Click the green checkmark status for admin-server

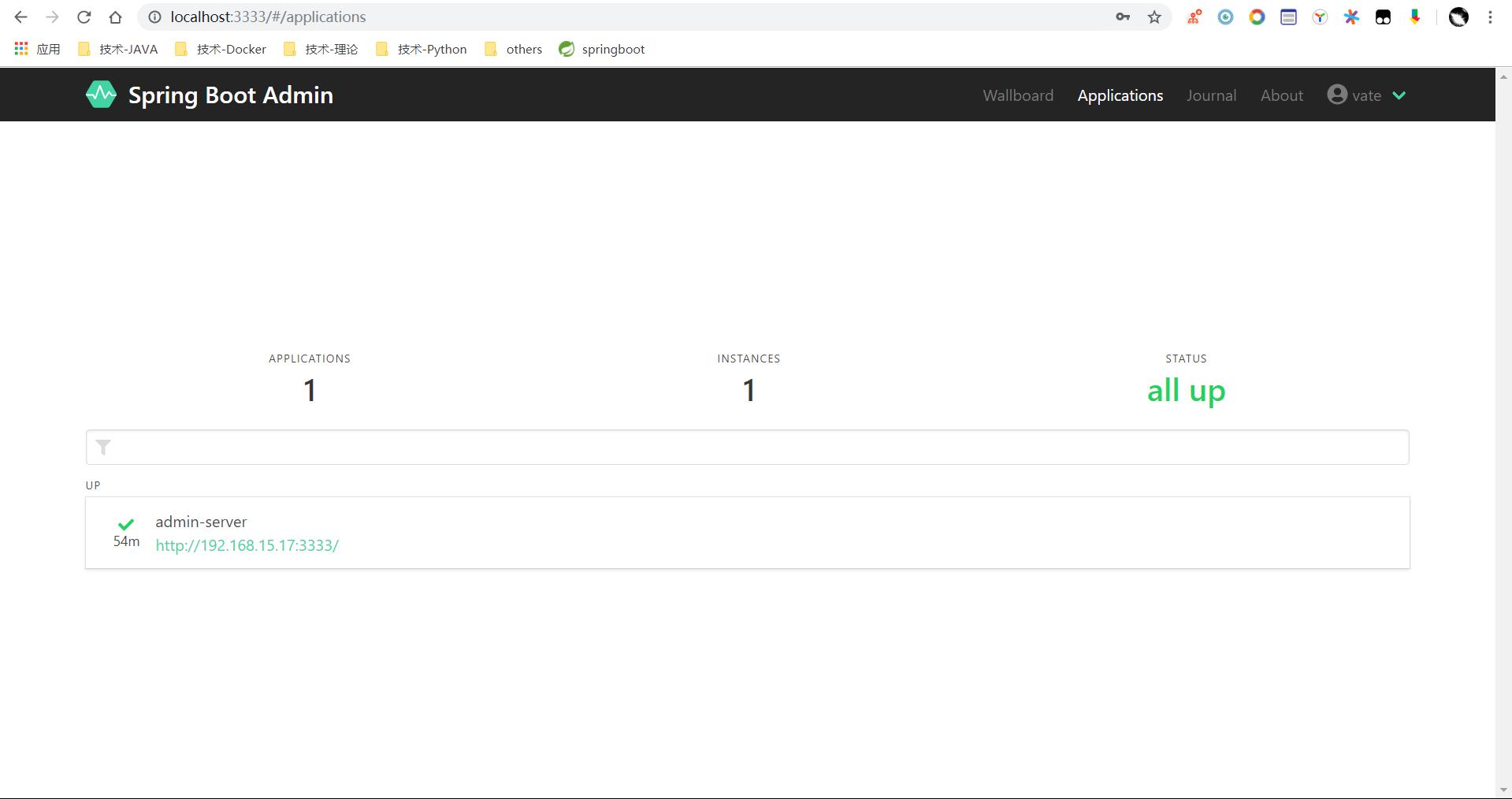tap(126, 524)
